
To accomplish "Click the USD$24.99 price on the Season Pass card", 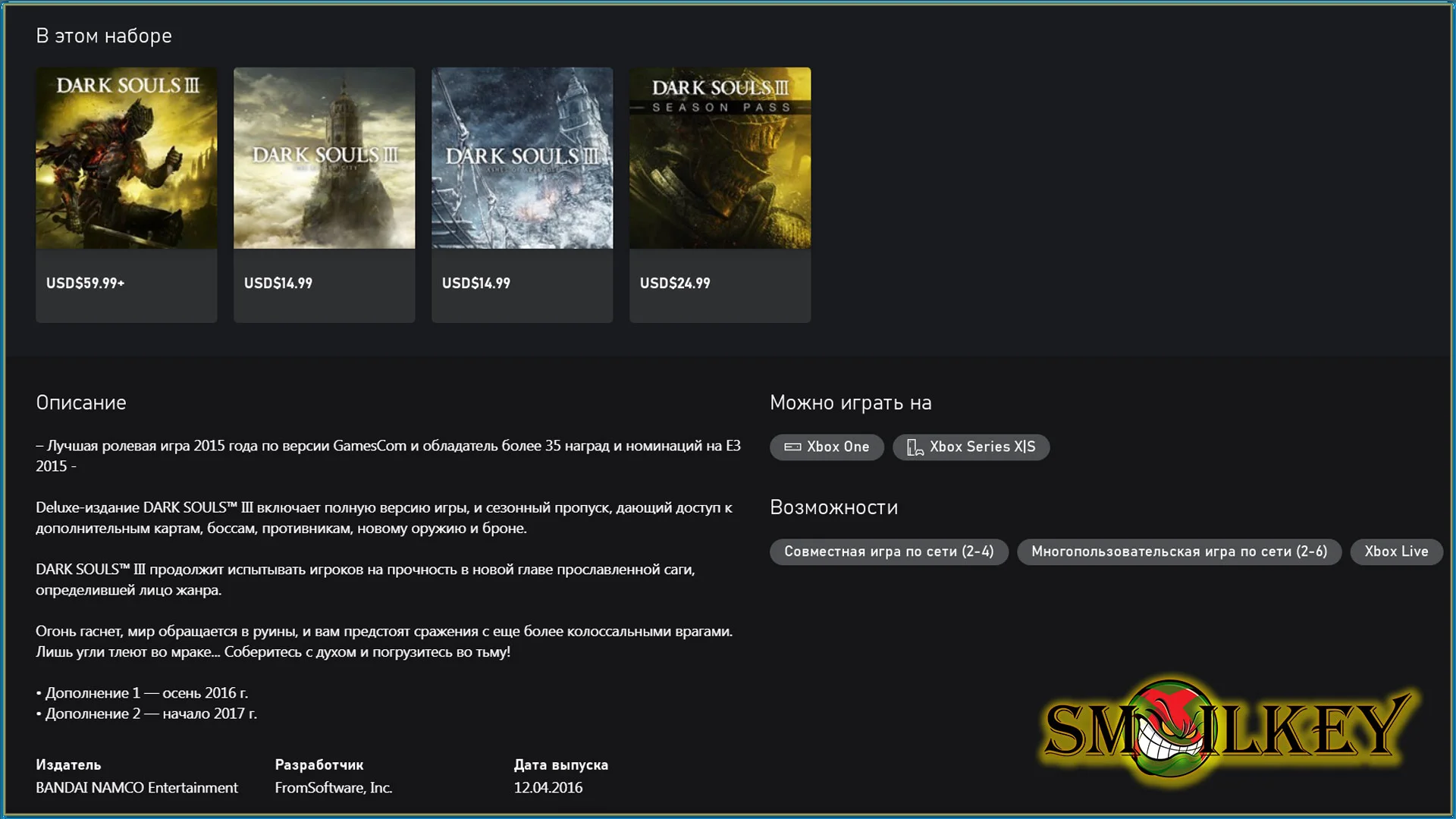I will [675, 283].
